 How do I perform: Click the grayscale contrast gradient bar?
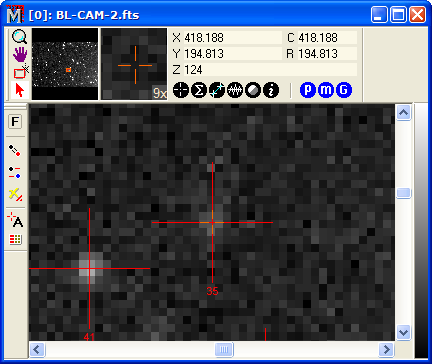(x=421, y=231)
